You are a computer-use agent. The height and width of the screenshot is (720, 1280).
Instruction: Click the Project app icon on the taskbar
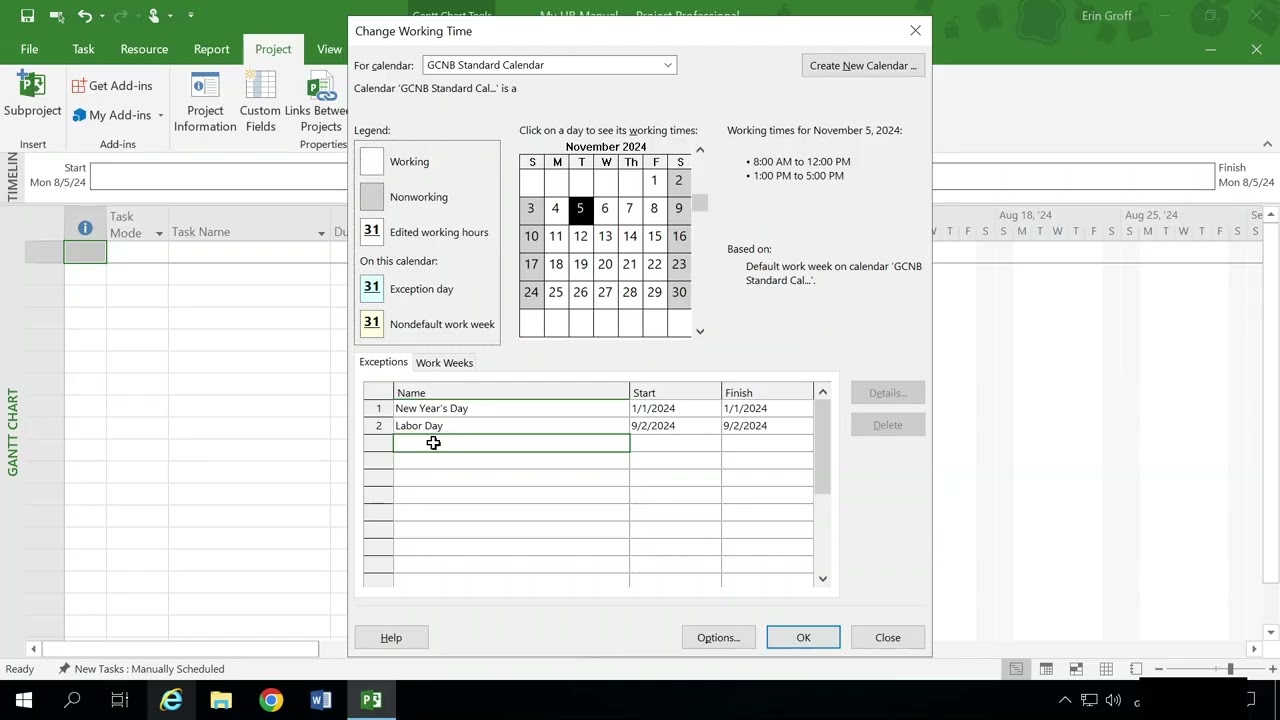[371, 700]
